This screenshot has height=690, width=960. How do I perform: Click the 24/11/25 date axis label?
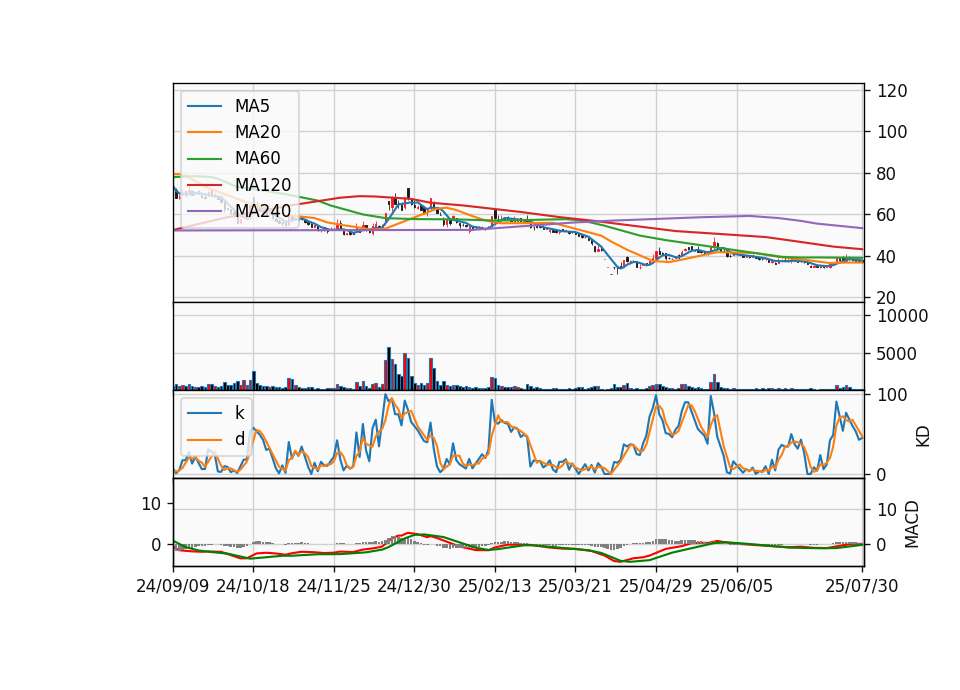click(334, 586)
